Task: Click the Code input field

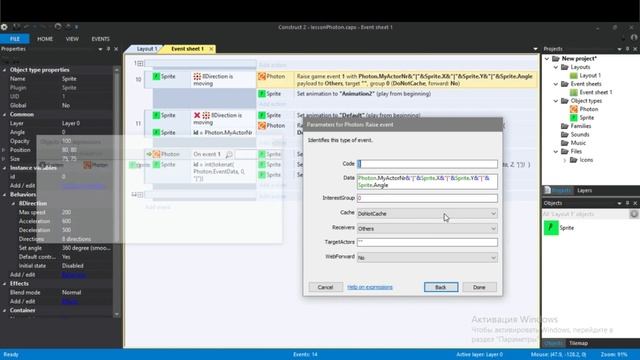Action: coord(427,164)
